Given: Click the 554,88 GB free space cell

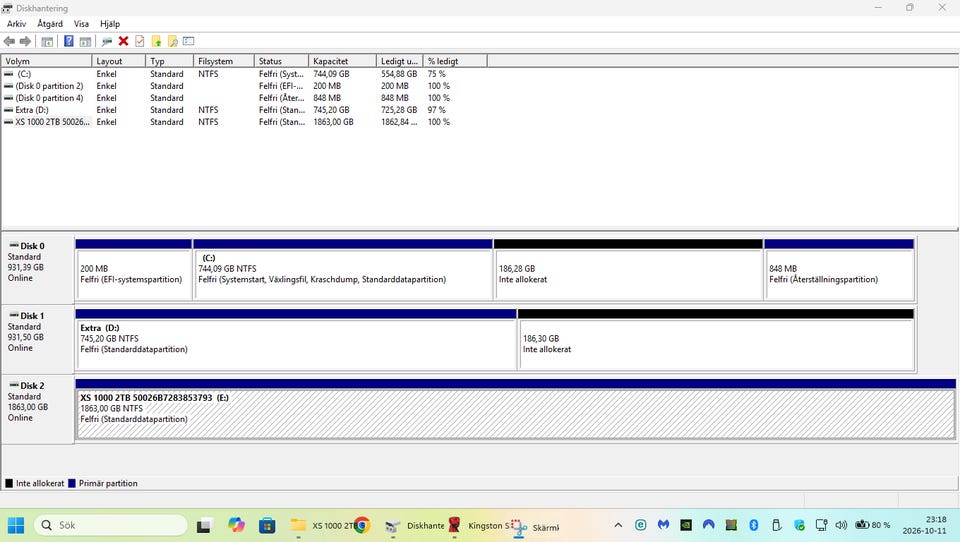Looking at the screenshot, I should pos(399,74).
